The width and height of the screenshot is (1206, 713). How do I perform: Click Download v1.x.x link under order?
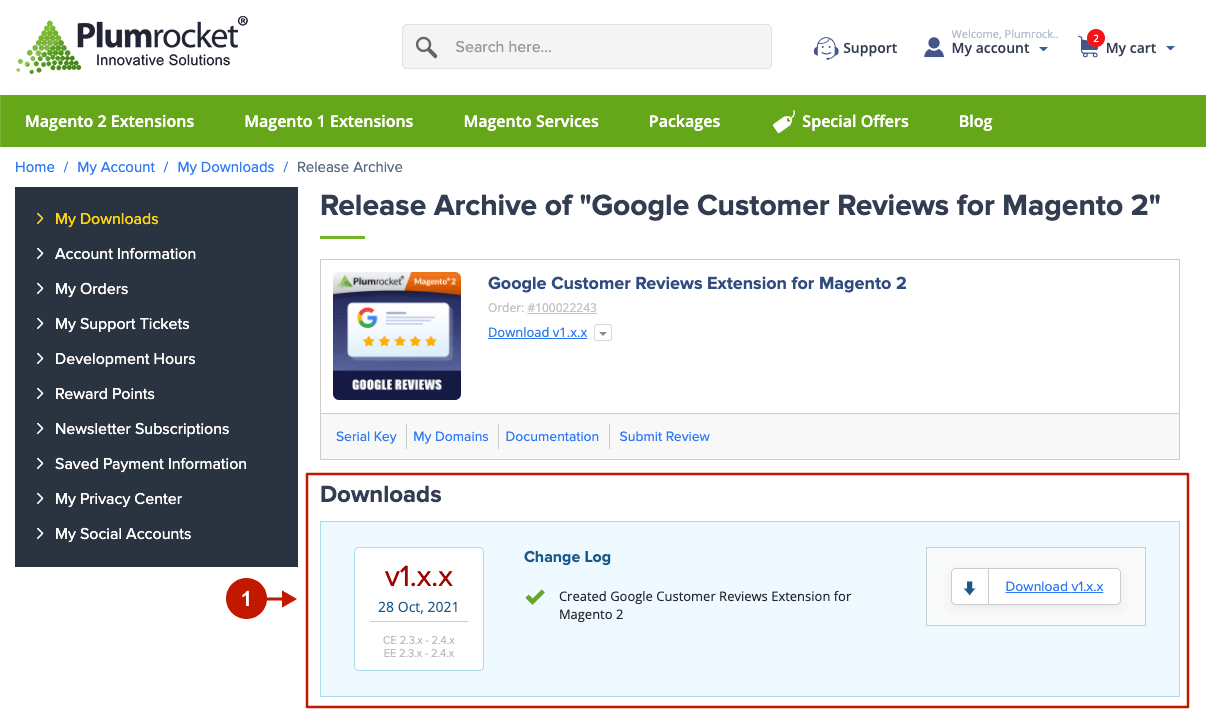coord(538,333)
